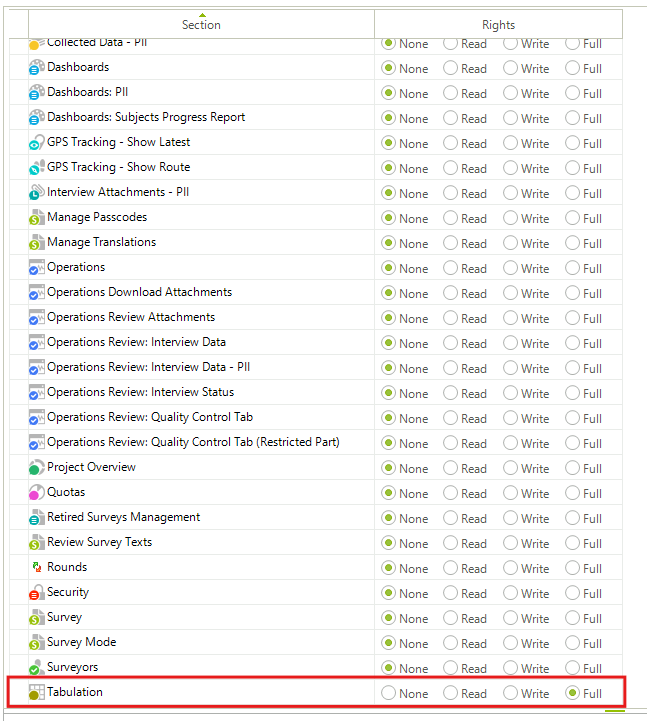Set Dashboards rights to Read
Image resolution: width=647 pixels, height=721 pixels.
[x=451, y=68]
